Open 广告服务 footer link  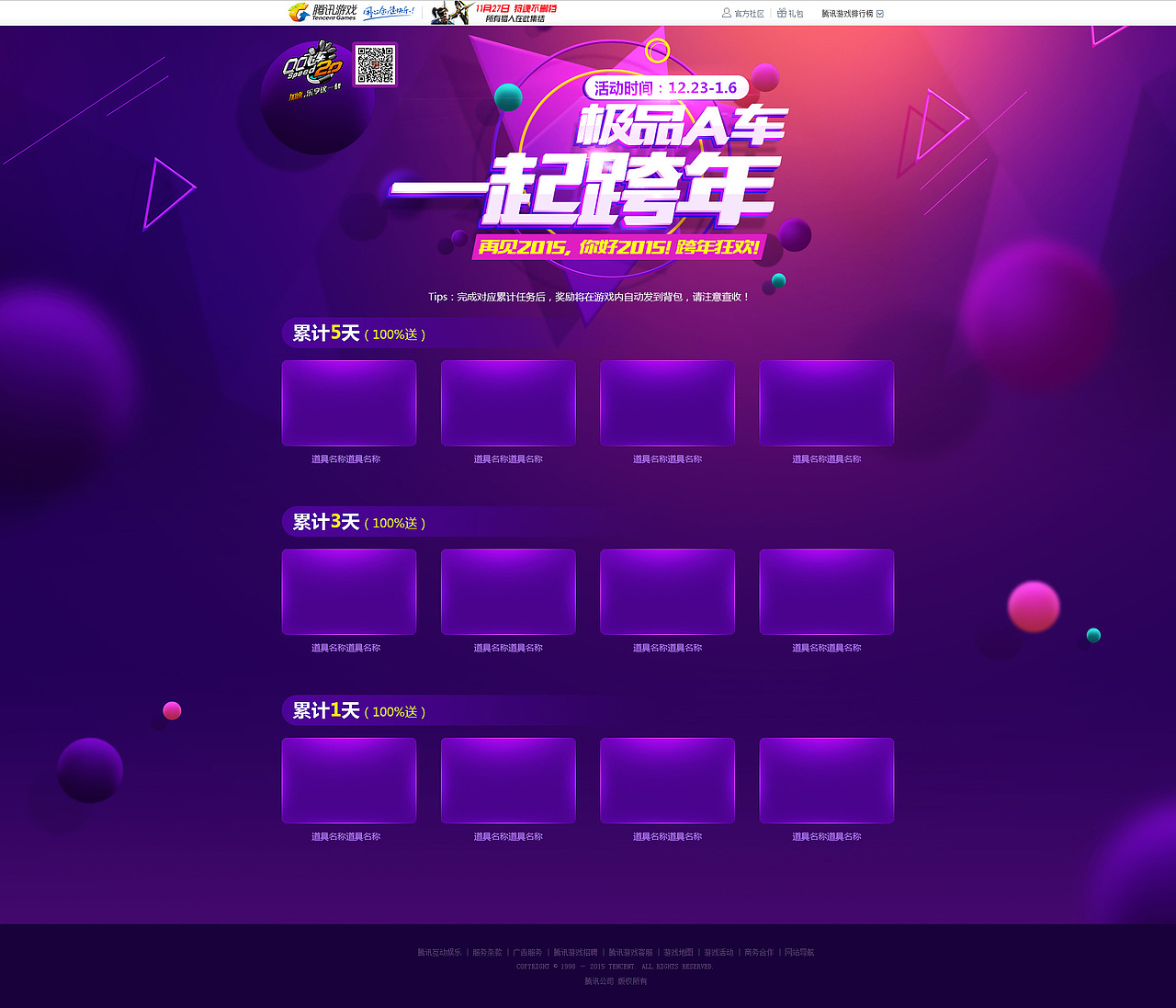[527, 953]
